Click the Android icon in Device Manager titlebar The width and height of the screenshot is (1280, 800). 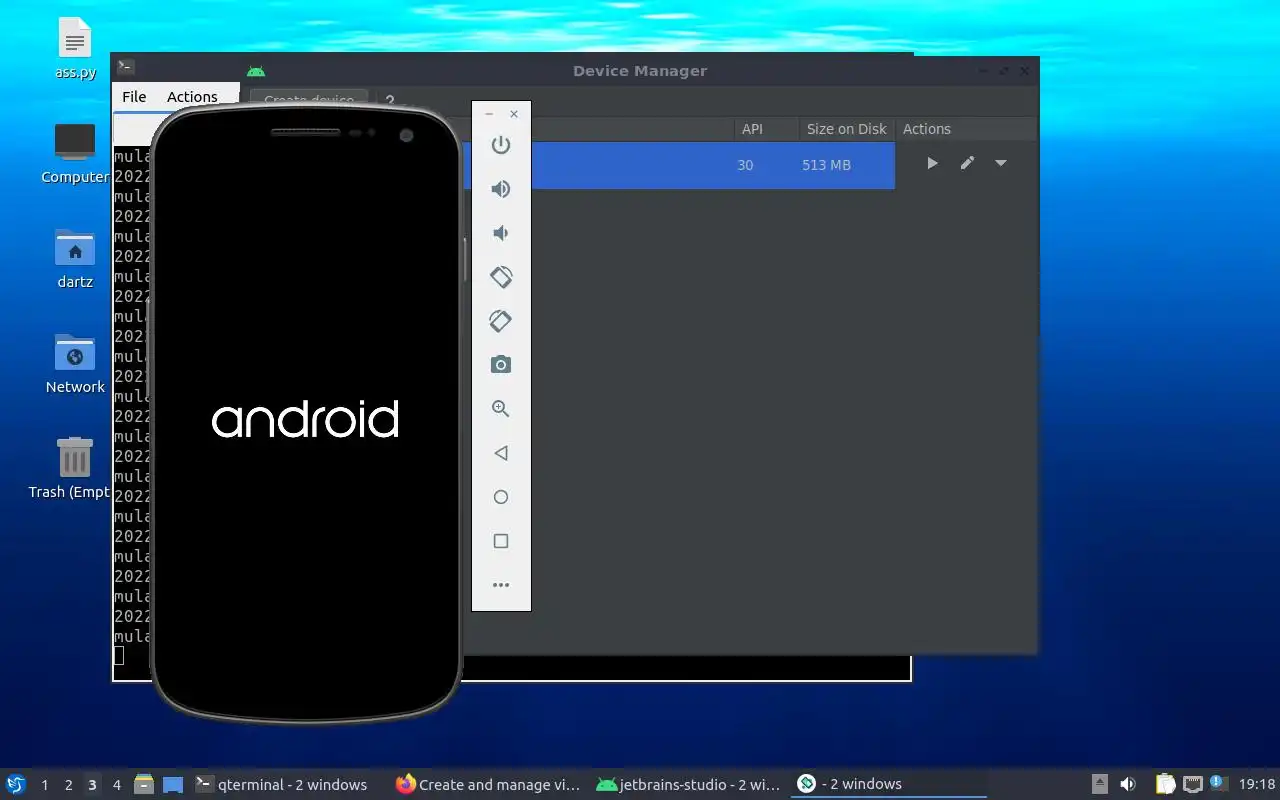click(256, 71)
